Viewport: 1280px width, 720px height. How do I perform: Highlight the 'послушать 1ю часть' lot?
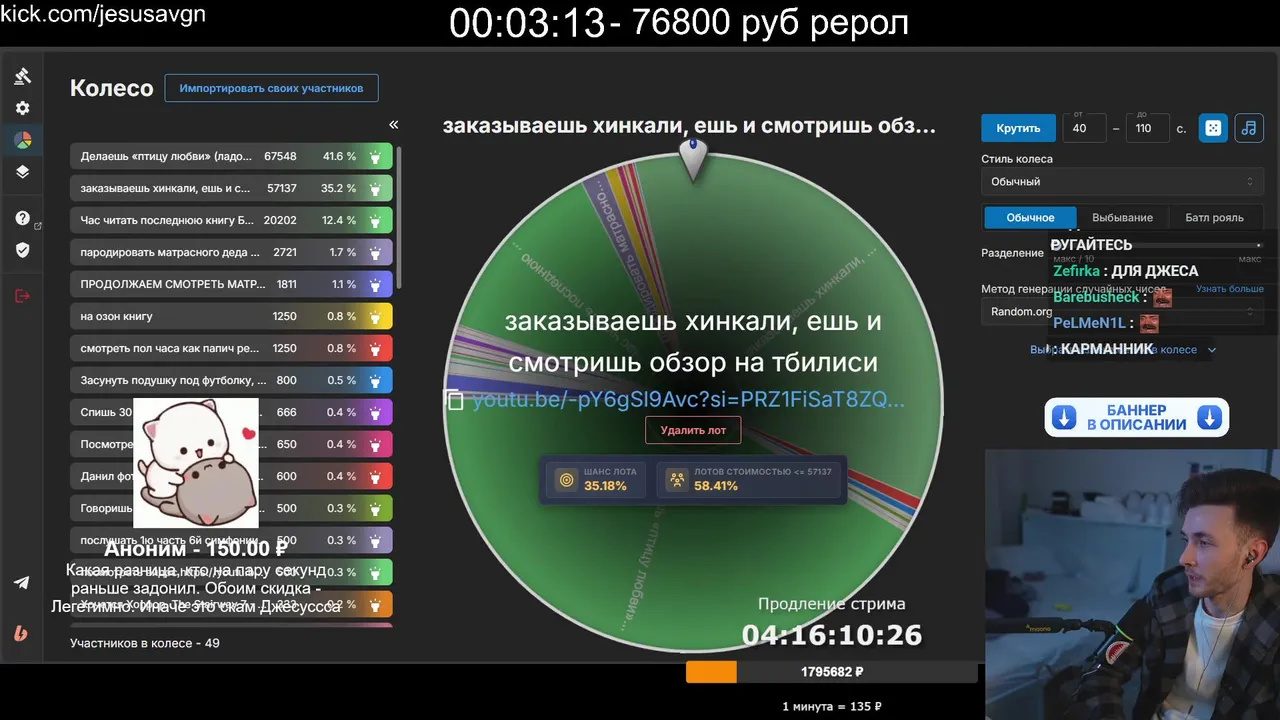point(375,541)
